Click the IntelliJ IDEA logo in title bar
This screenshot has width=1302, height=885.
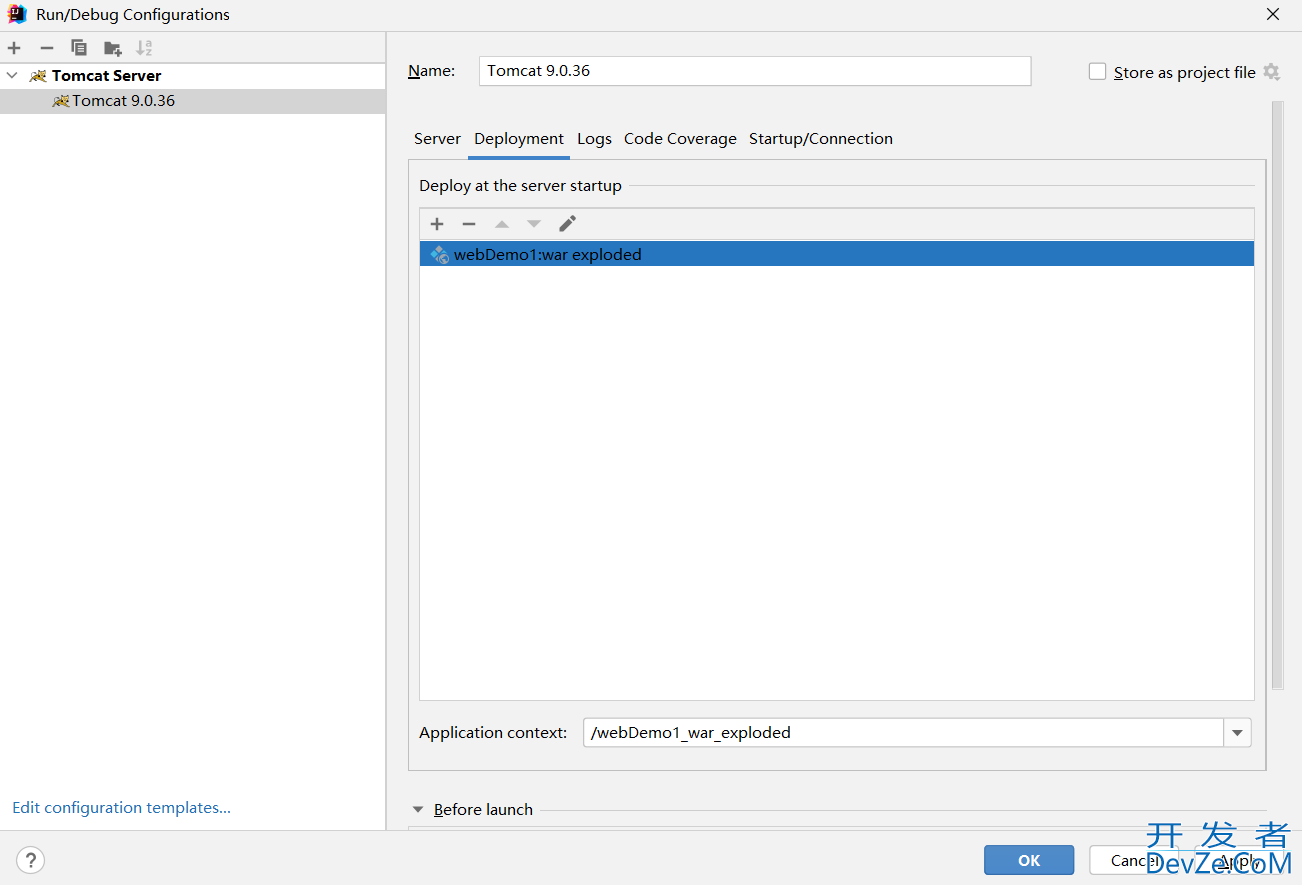point(17,14)
